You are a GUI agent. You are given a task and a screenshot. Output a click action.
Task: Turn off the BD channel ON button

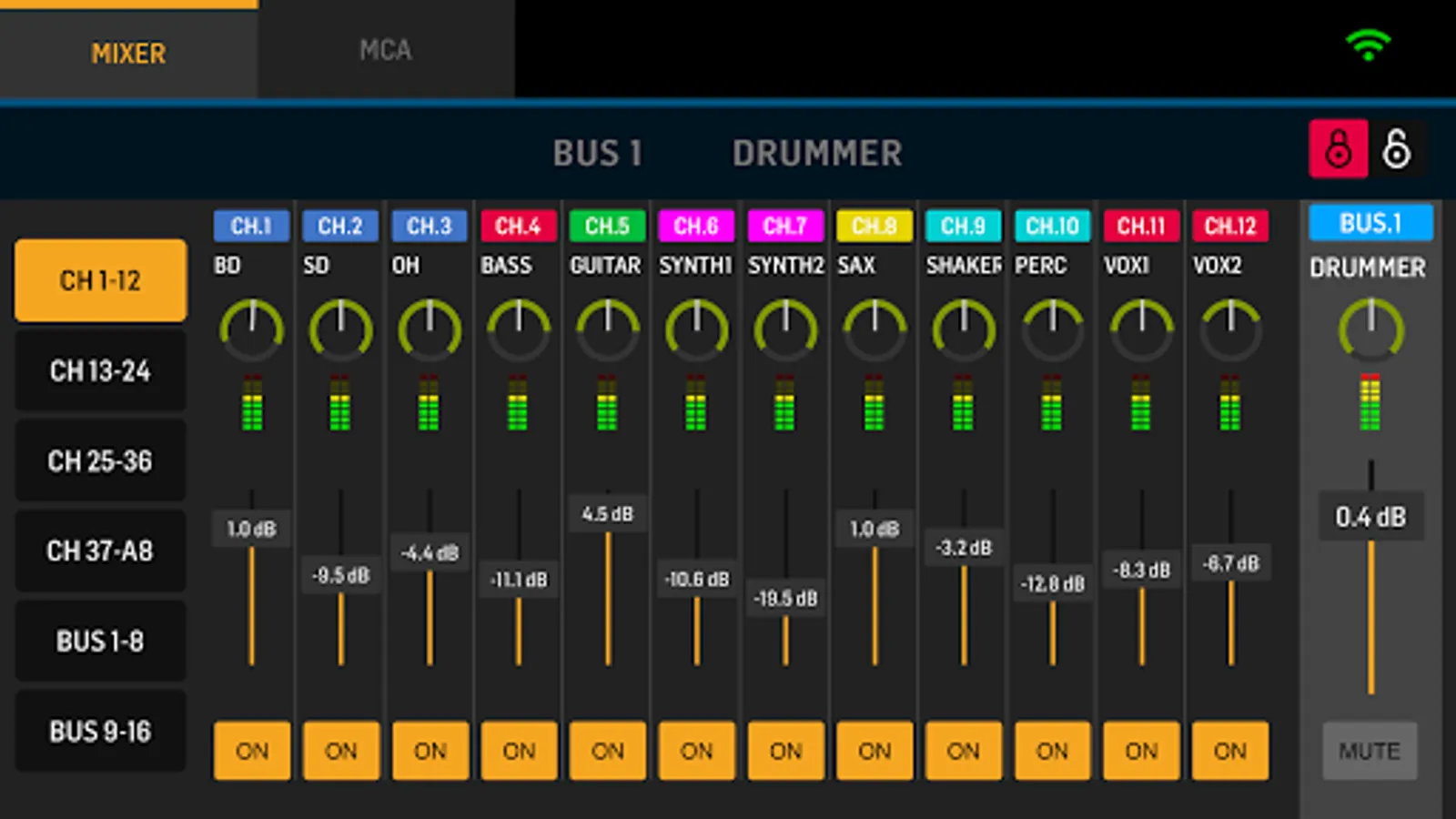(252, 751)
